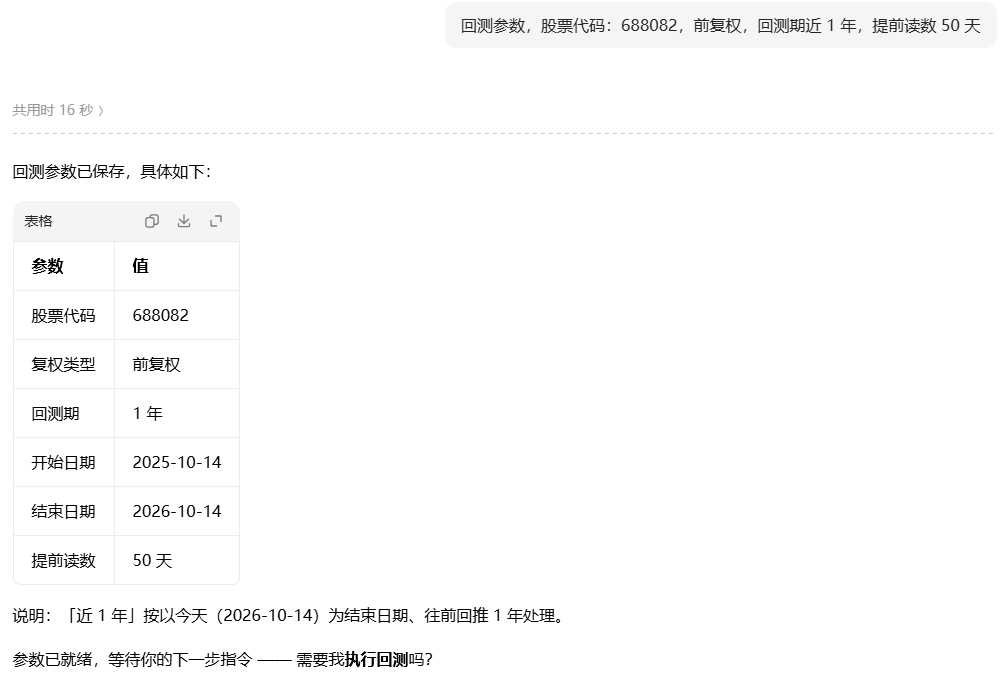Select the stock code value 688082
This screenshot has height=681, width=1004.
tap(161, 316)
